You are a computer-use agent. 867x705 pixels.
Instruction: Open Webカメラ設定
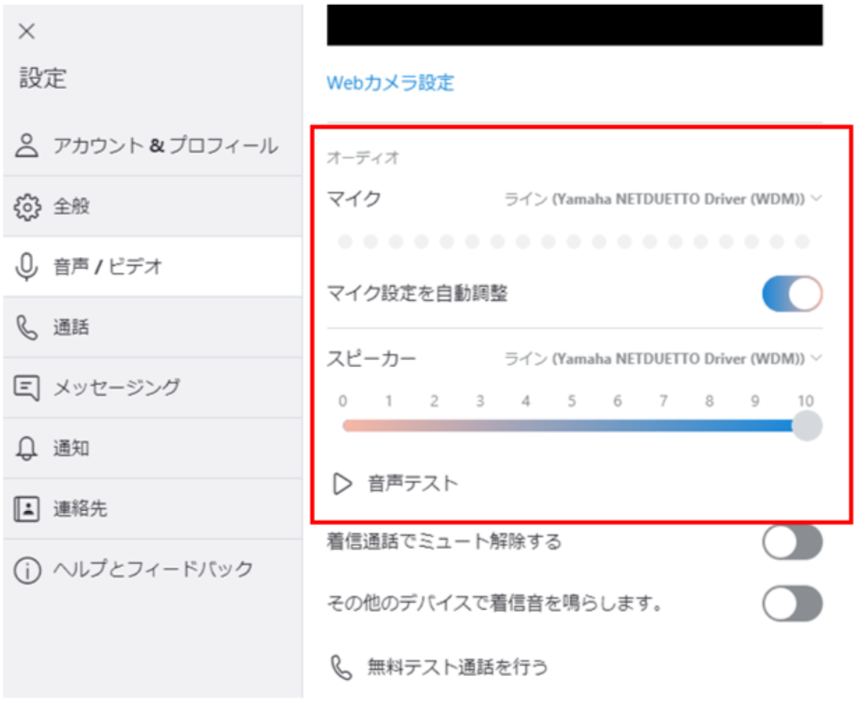[x=390, y=84]
